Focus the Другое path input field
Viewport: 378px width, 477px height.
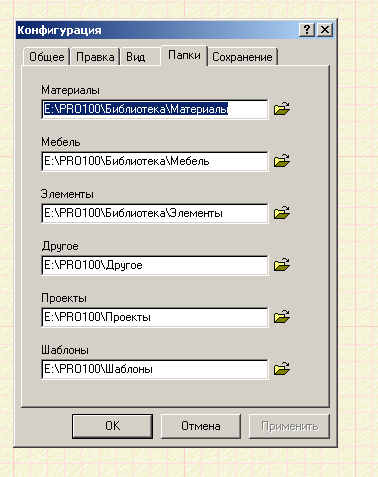pos(155,265)
